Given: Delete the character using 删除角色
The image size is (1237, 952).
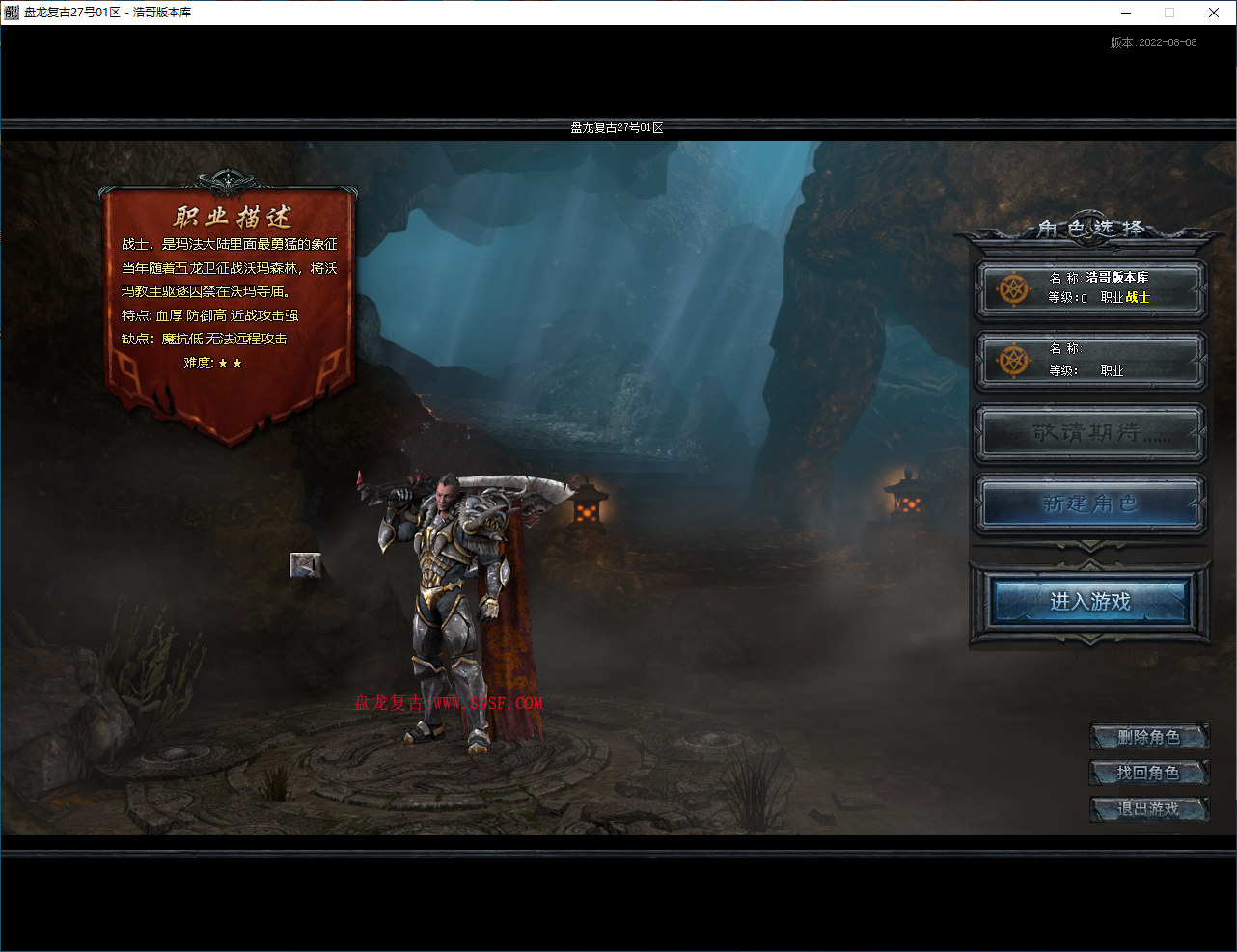Looking at the screenshot, I should click(x=1149, y=738).
